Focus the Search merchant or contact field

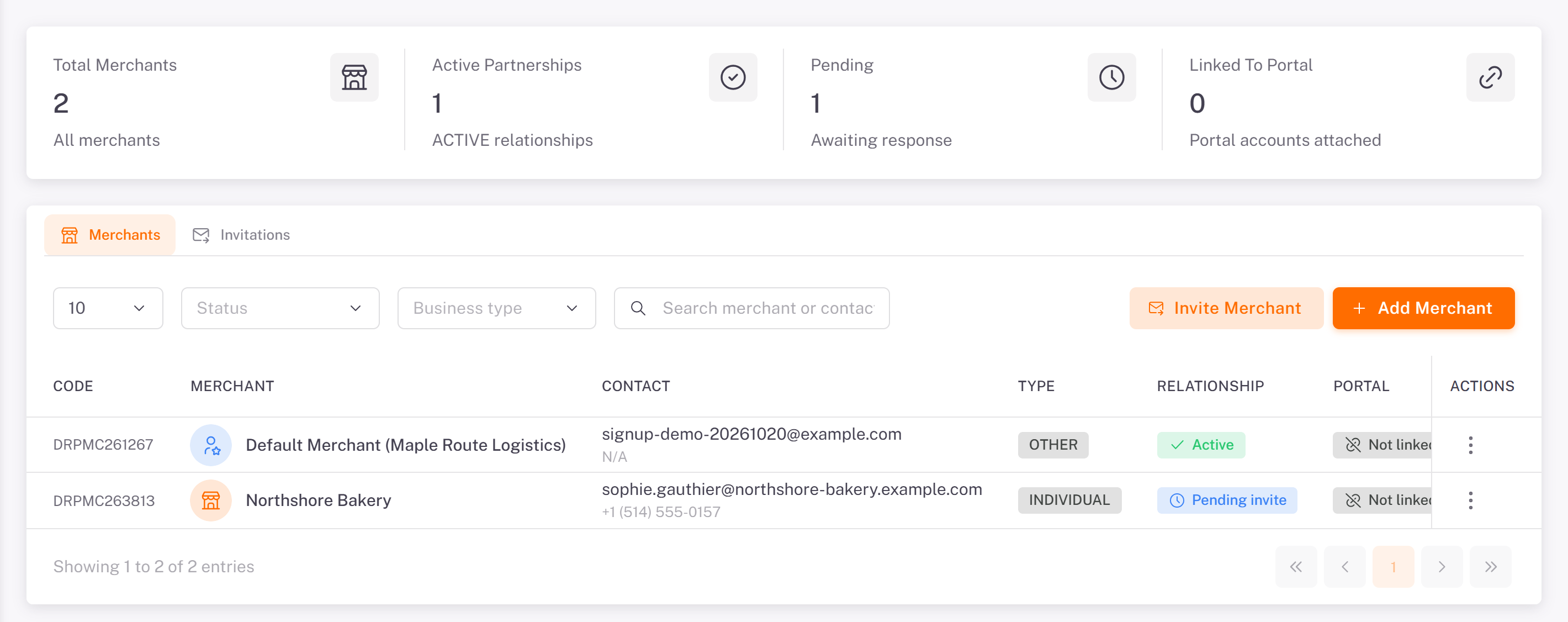751,308
